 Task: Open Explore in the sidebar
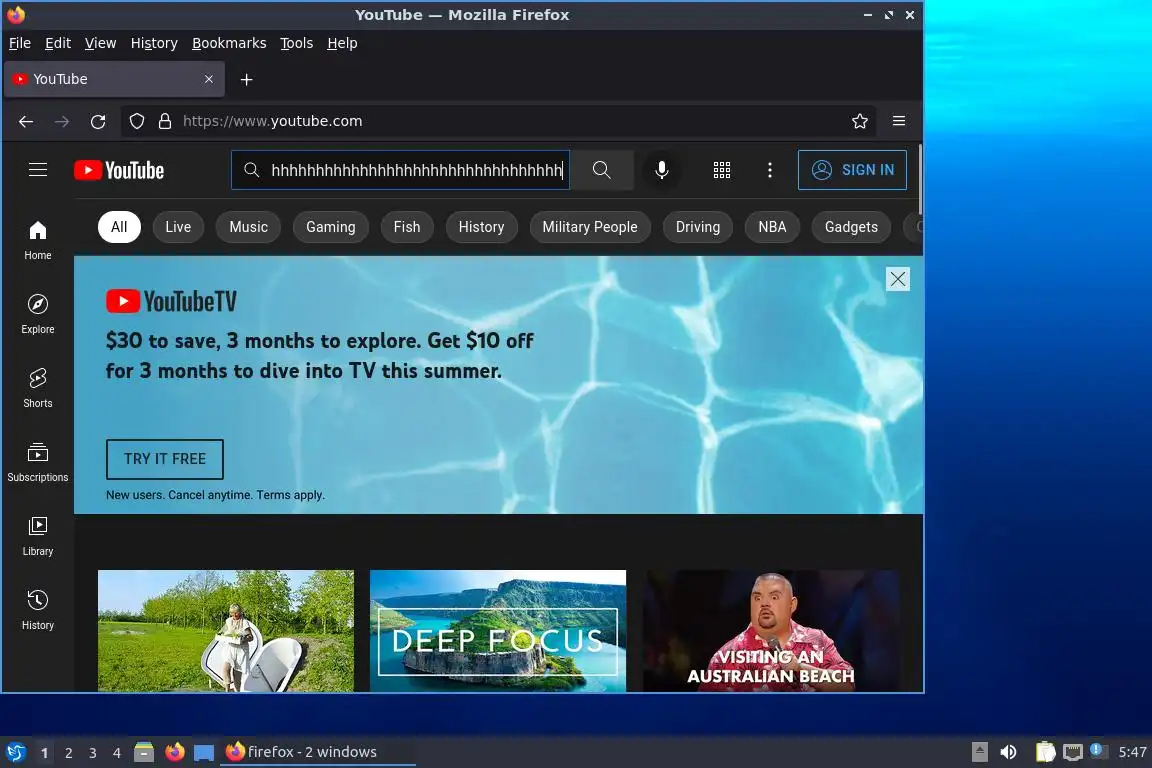(37, 314)
